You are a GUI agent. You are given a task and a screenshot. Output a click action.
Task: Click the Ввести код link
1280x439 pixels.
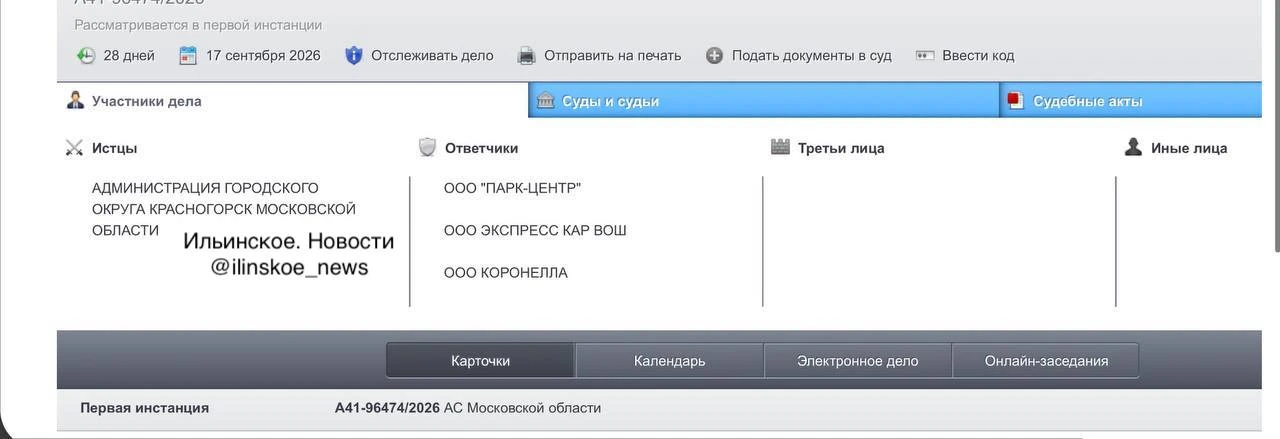coord(978,56)
